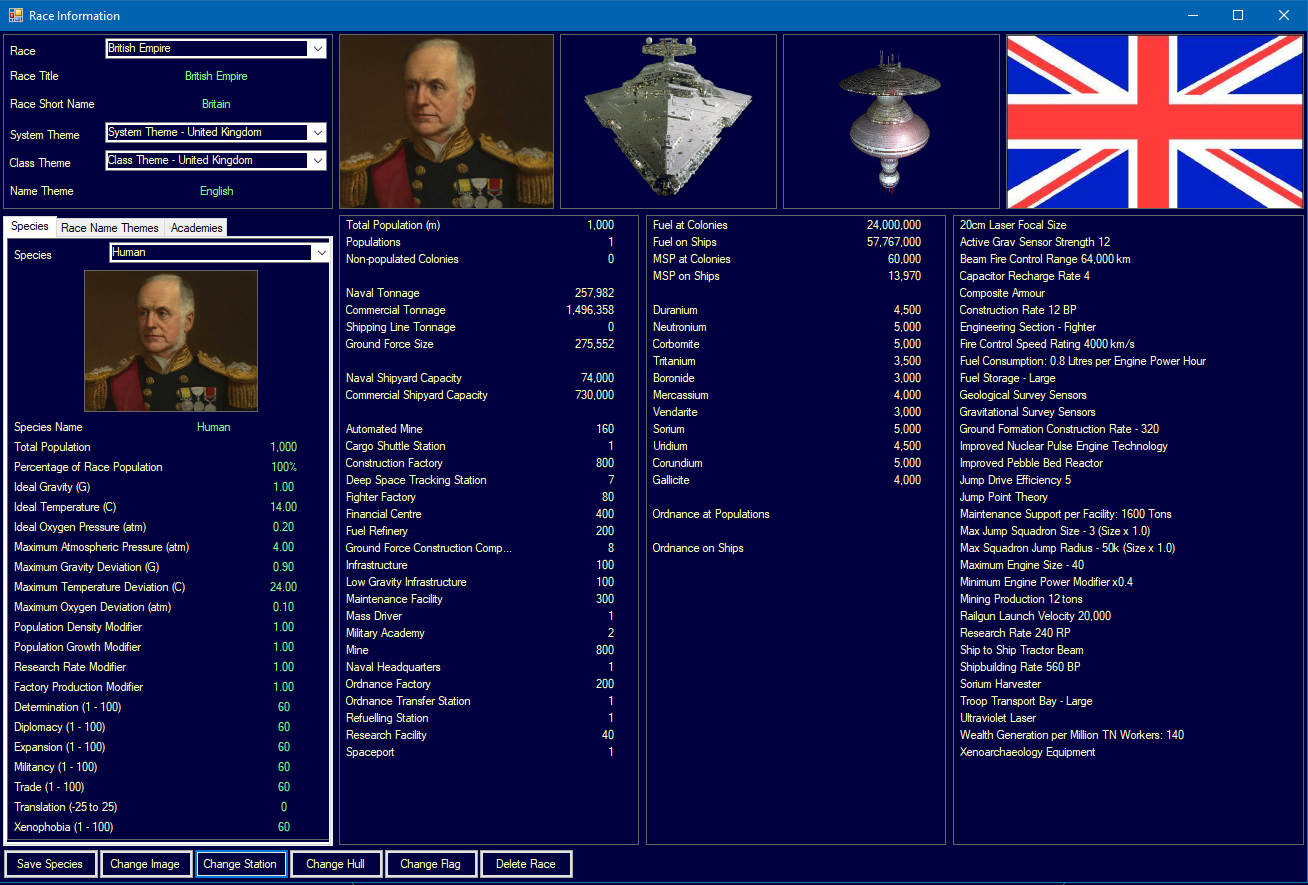Click the Determination (1 - 100) label
This screenshot has width=1308, height=885.
point(69,707)
